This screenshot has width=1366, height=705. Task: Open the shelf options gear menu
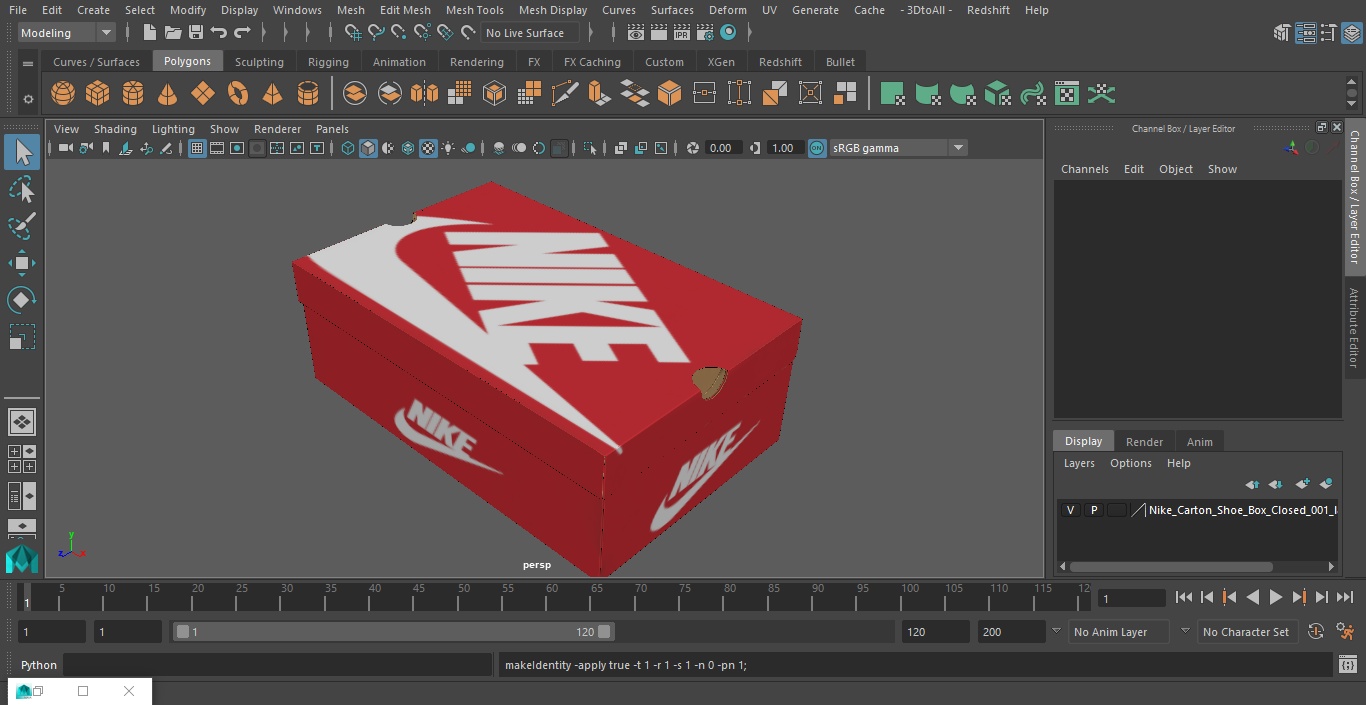coord(28,99)
